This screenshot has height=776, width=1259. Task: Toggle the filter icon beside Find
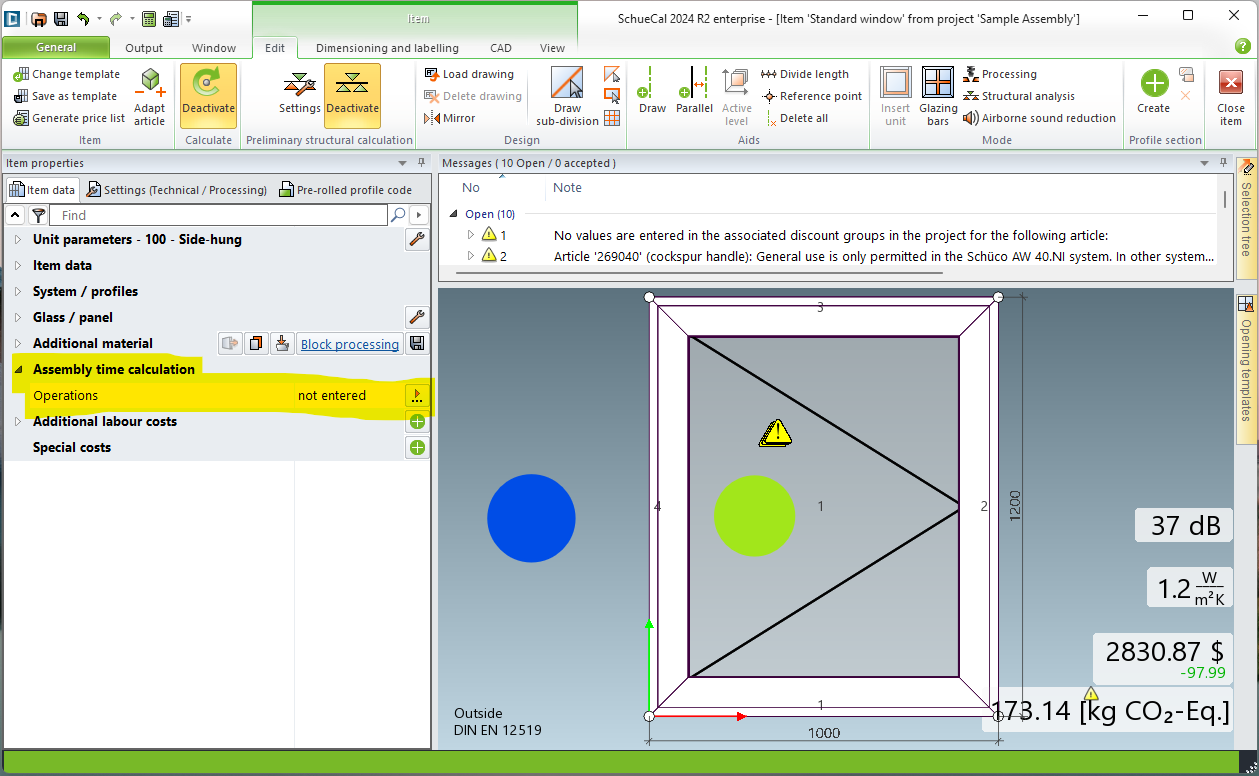point(38,215)
